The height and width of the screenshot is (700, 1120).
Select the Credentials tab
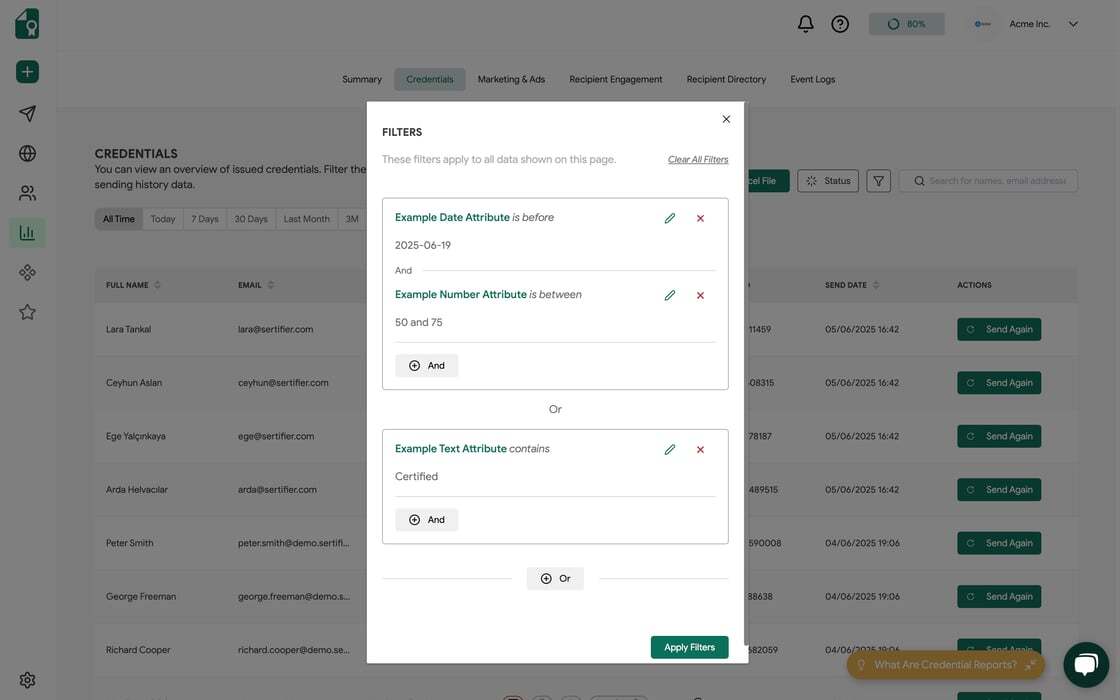click(x=429, y=79)
